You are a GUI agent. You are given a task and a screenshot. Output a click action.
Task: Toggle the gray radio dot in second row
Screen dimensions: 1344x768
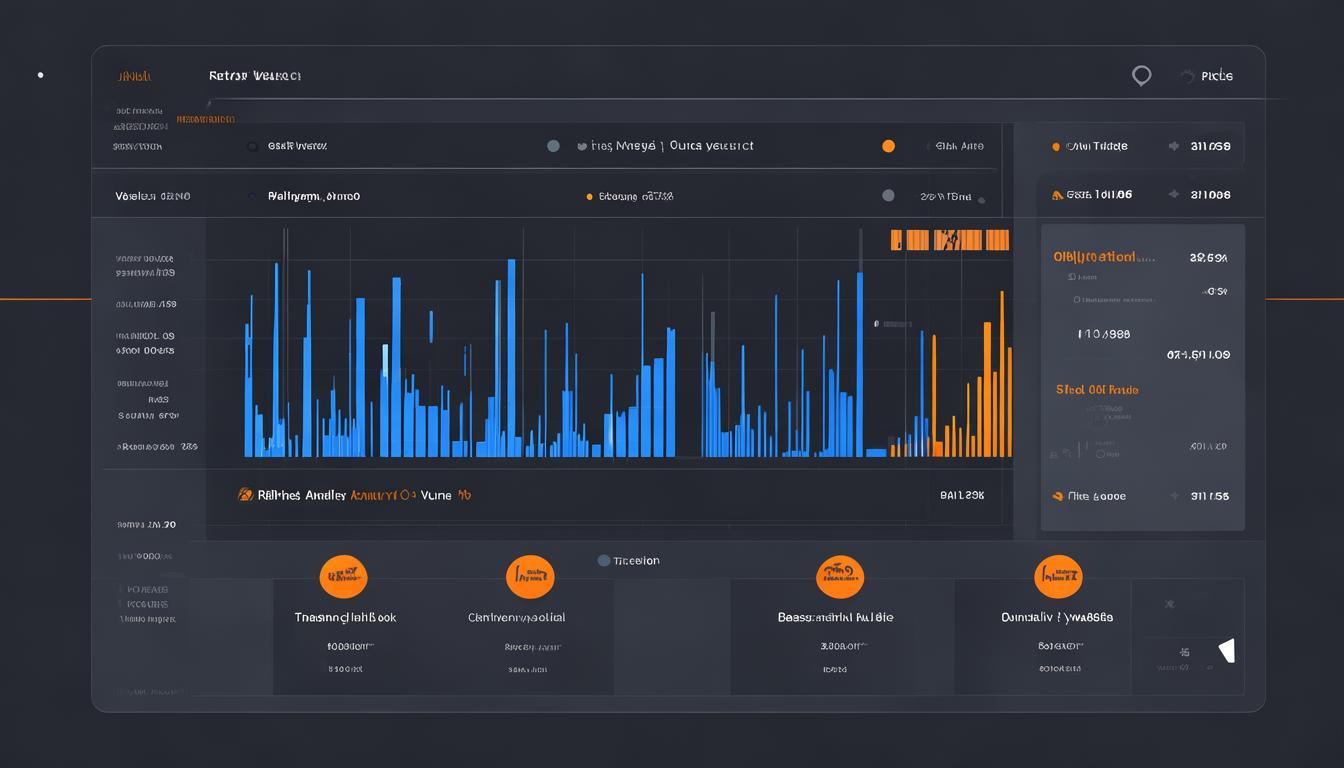(888, 196)
